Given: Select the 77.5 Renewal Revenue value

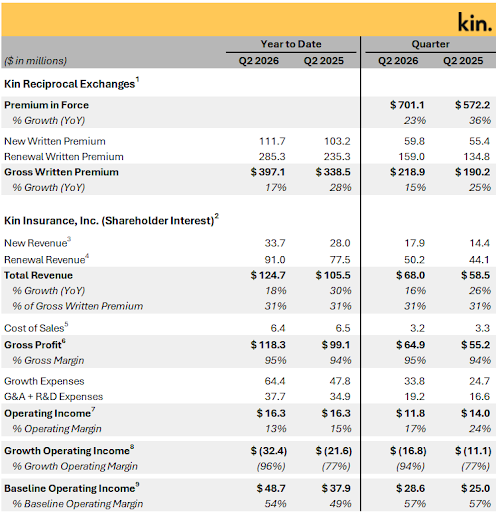Looking at the screenshot, I should pyautogui.click(x=340, y=260).
